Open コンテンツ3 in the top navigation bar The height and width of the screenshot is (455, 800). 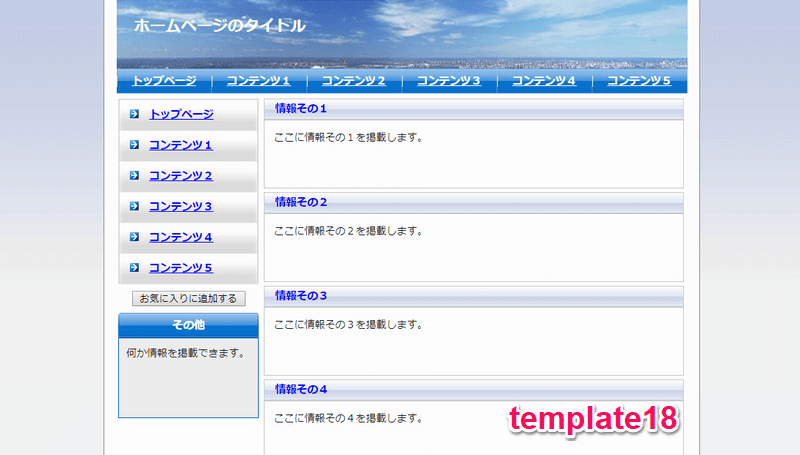449,81
